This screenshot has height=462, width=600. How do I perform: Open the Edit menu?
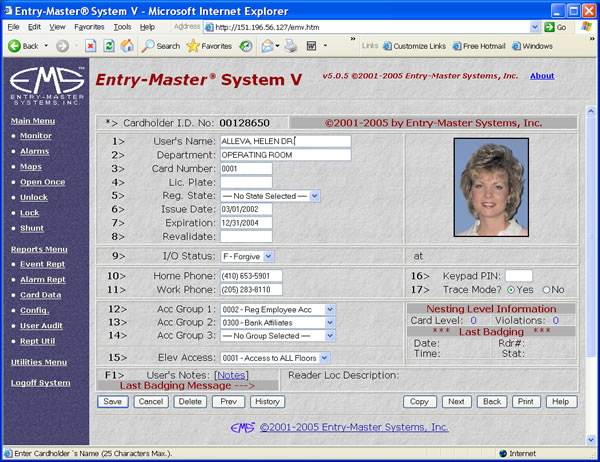tap(34, 27)
